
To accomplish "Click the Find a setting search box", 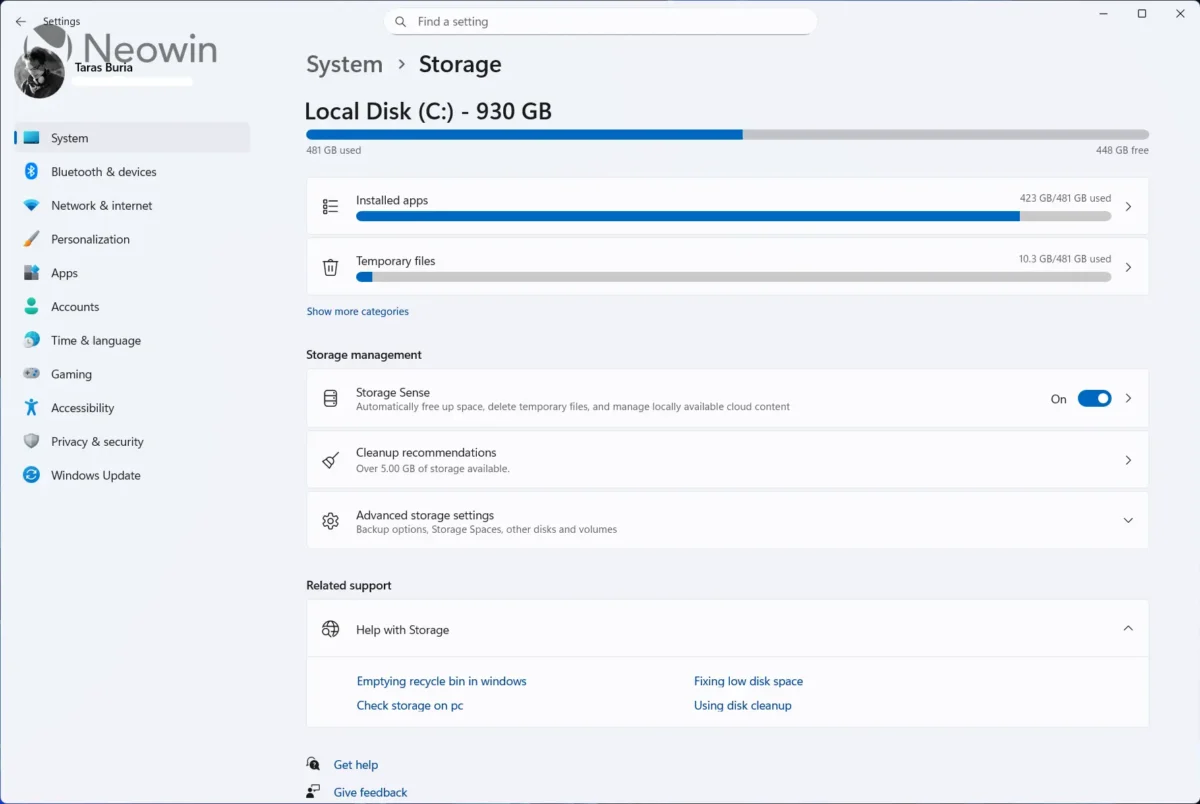I will tap(600, 21).
